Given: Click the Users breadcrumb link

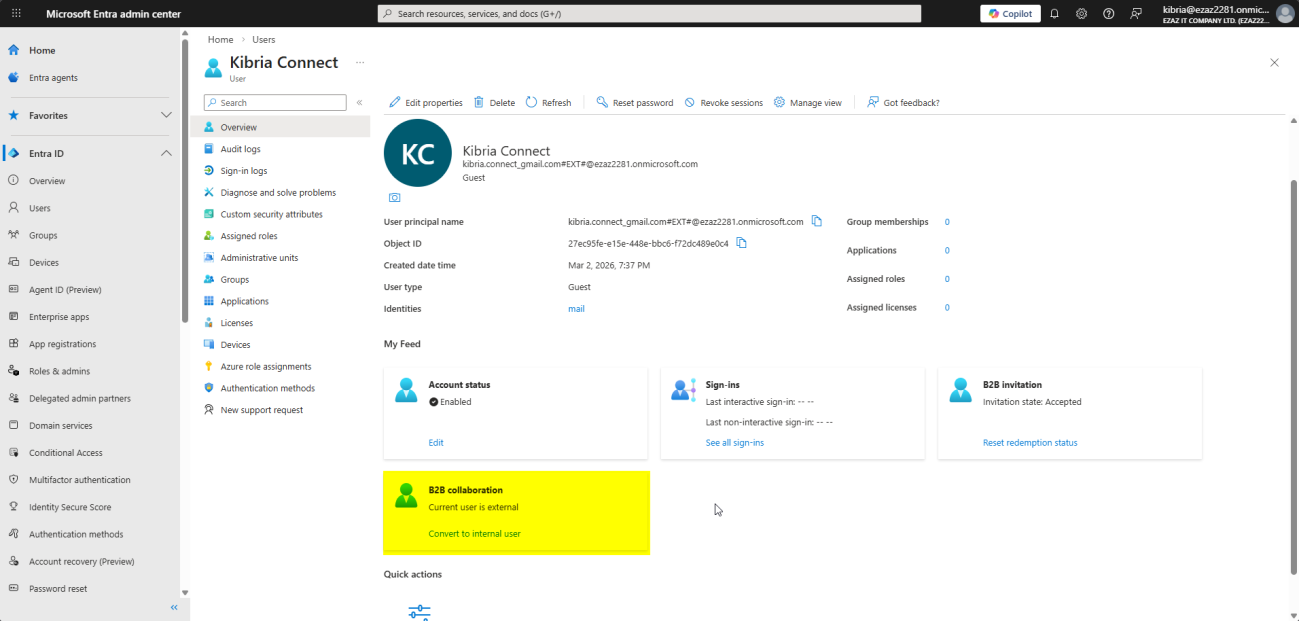Looking at the screenshot, I should click(263, 39).
